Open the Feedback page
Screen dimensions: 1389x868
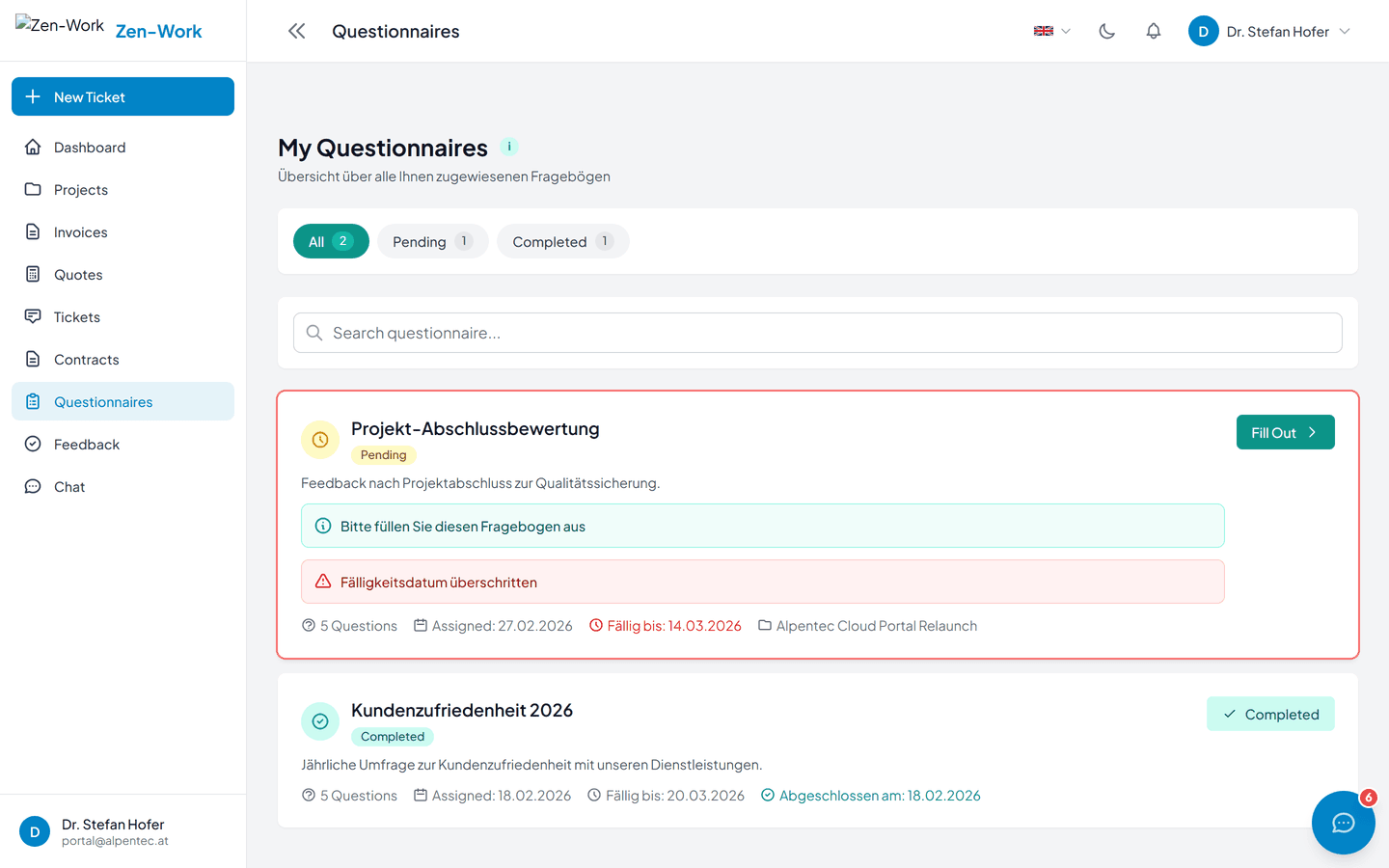123,445
